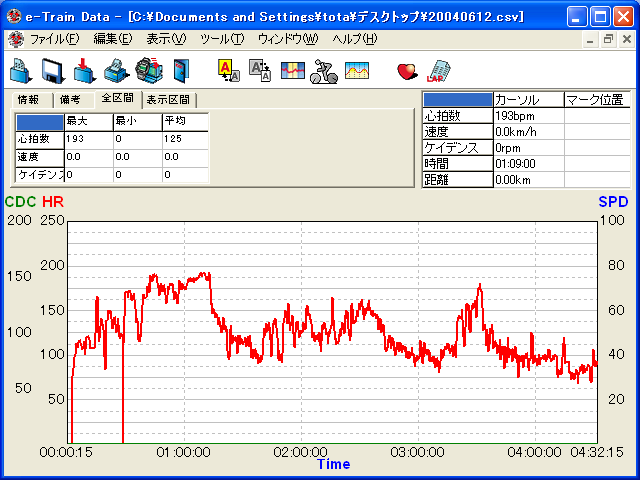Click the cyclist icon in toolbar
This screenshot has width=640, height=480.
click(323, 70)
